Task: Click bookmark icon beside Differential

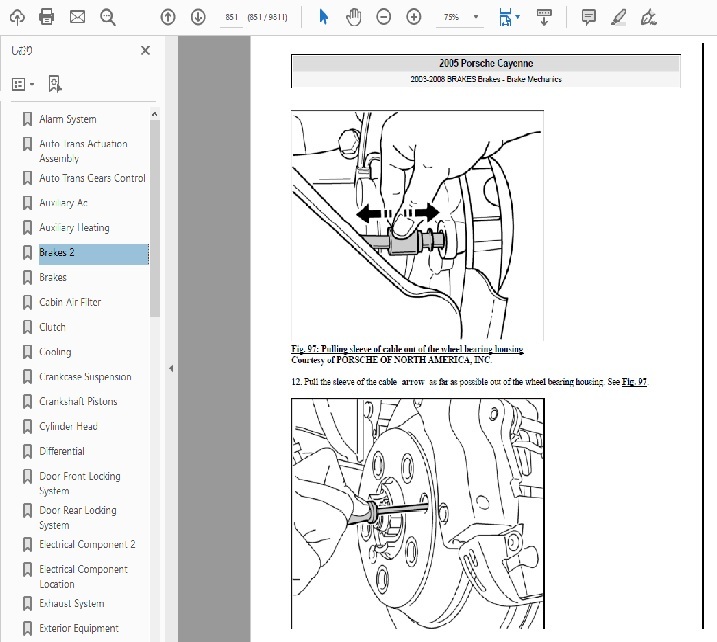Action: pos(27,451)
